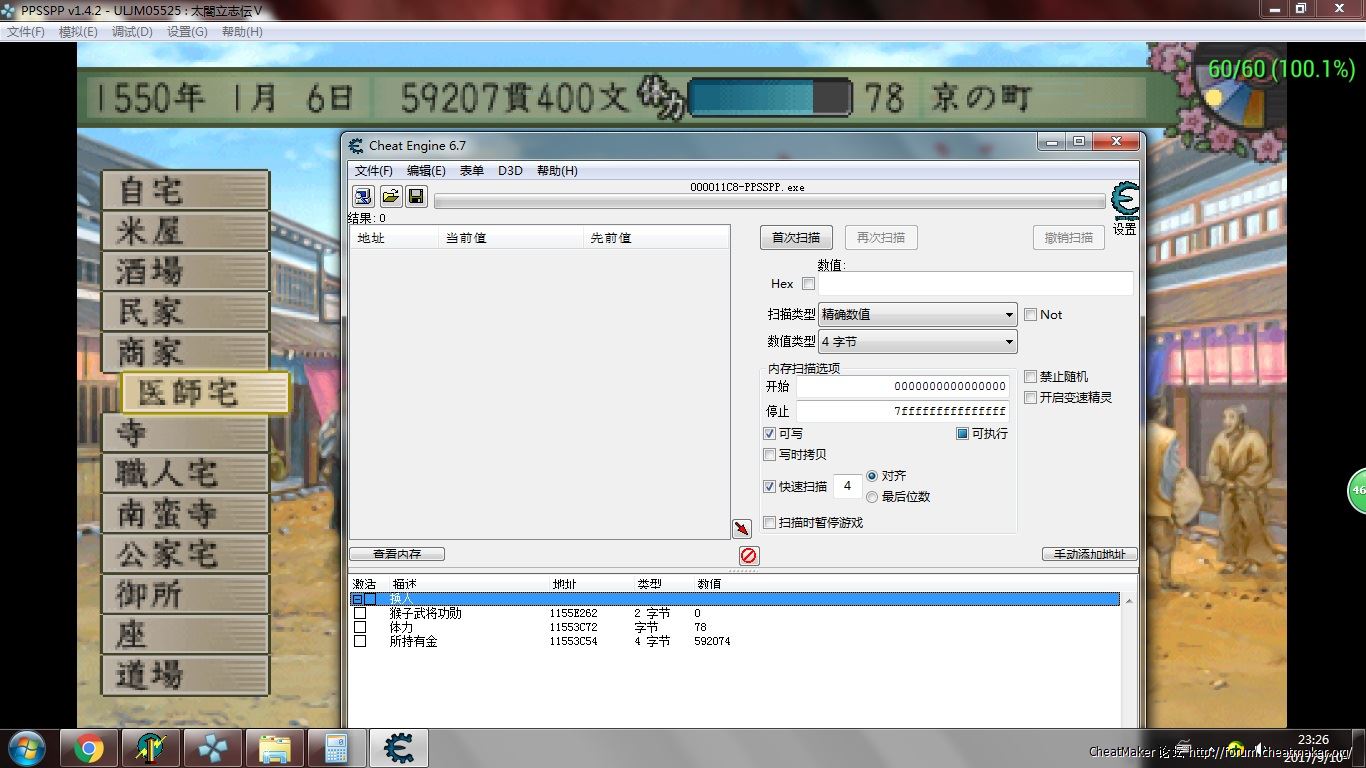Toggle the Hex checkbox
The width and height of the screenshot is (1366, 768).
click(x=808, y=284)
